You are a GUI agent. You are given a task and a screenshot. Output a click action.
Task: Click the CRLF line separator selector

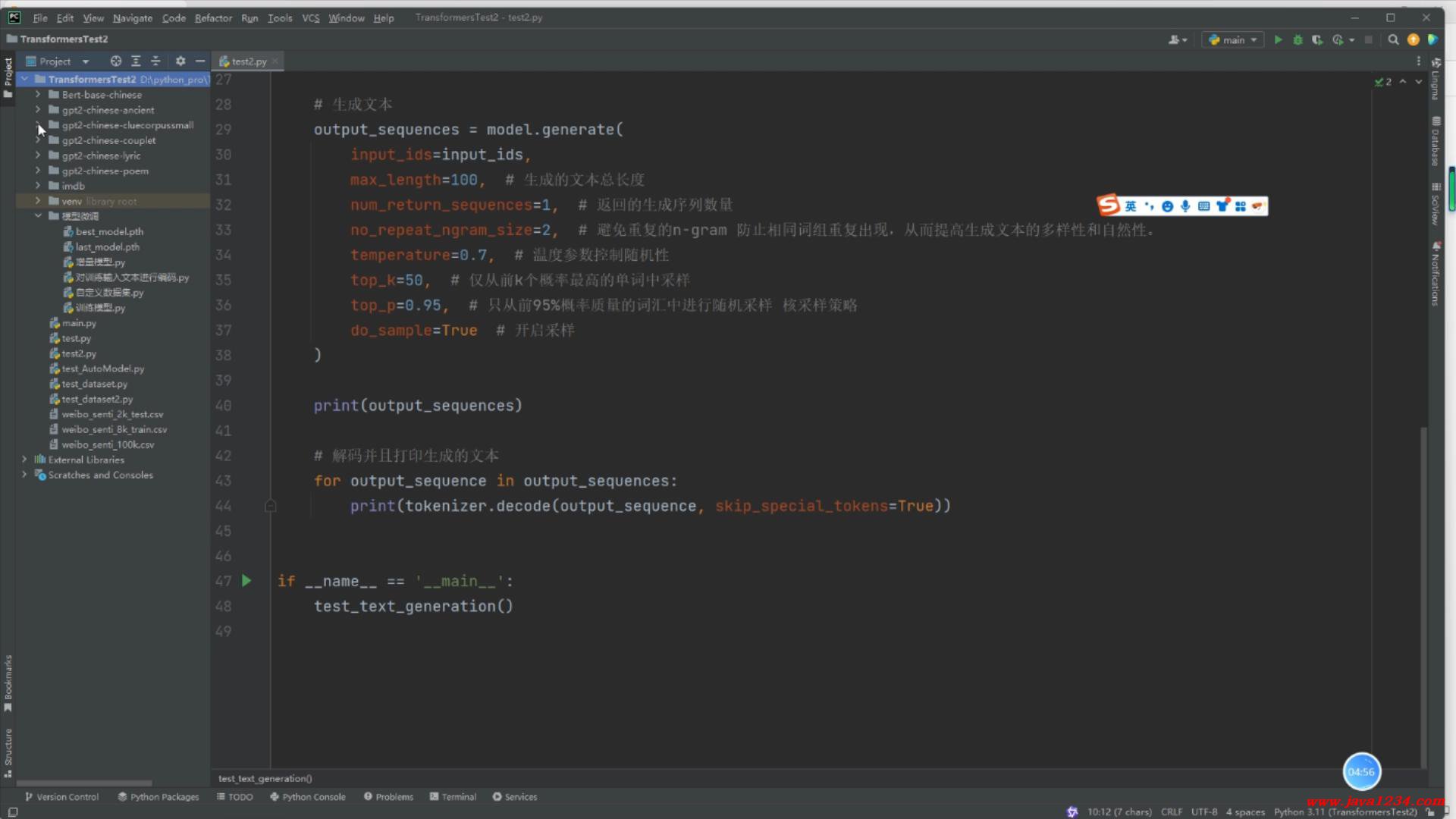[1171, 811]
